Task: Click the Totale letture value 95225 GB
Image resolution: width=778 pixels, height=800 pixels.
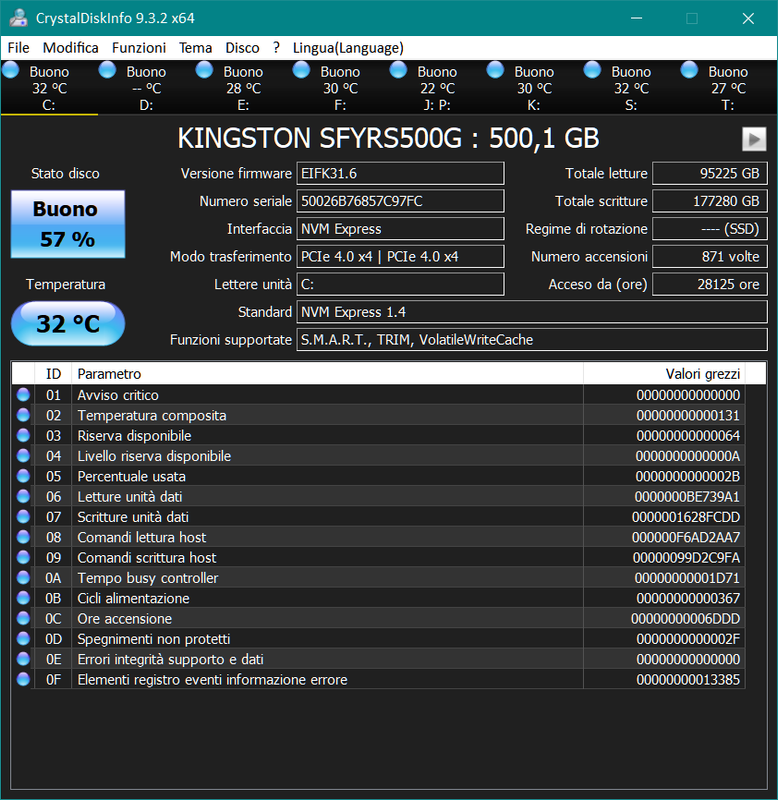Action: 710,173
